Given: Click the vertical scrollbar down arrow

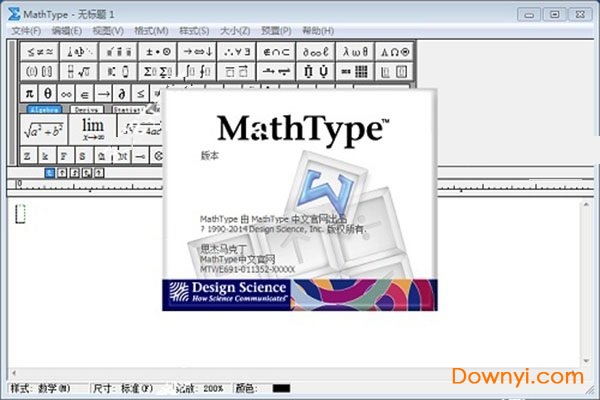Looking at the screenshot, I should (586, 361).
